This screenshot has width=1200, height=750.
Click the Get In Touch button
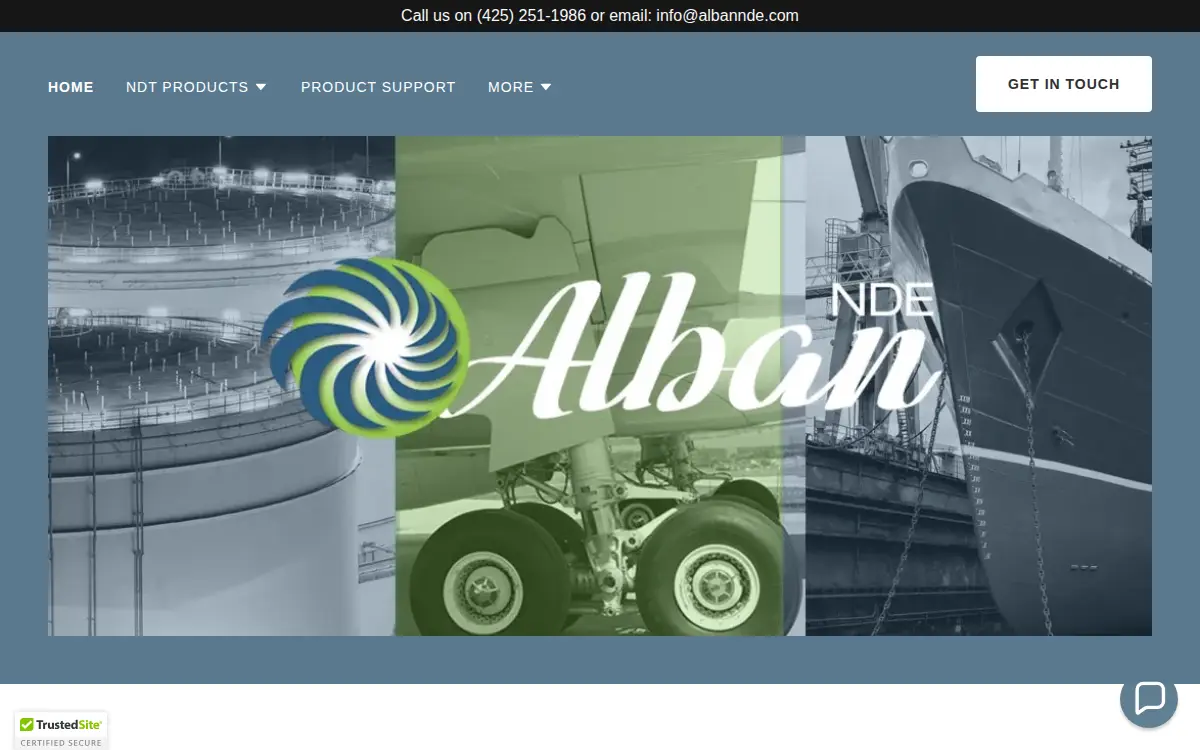tap(1064, 84)
